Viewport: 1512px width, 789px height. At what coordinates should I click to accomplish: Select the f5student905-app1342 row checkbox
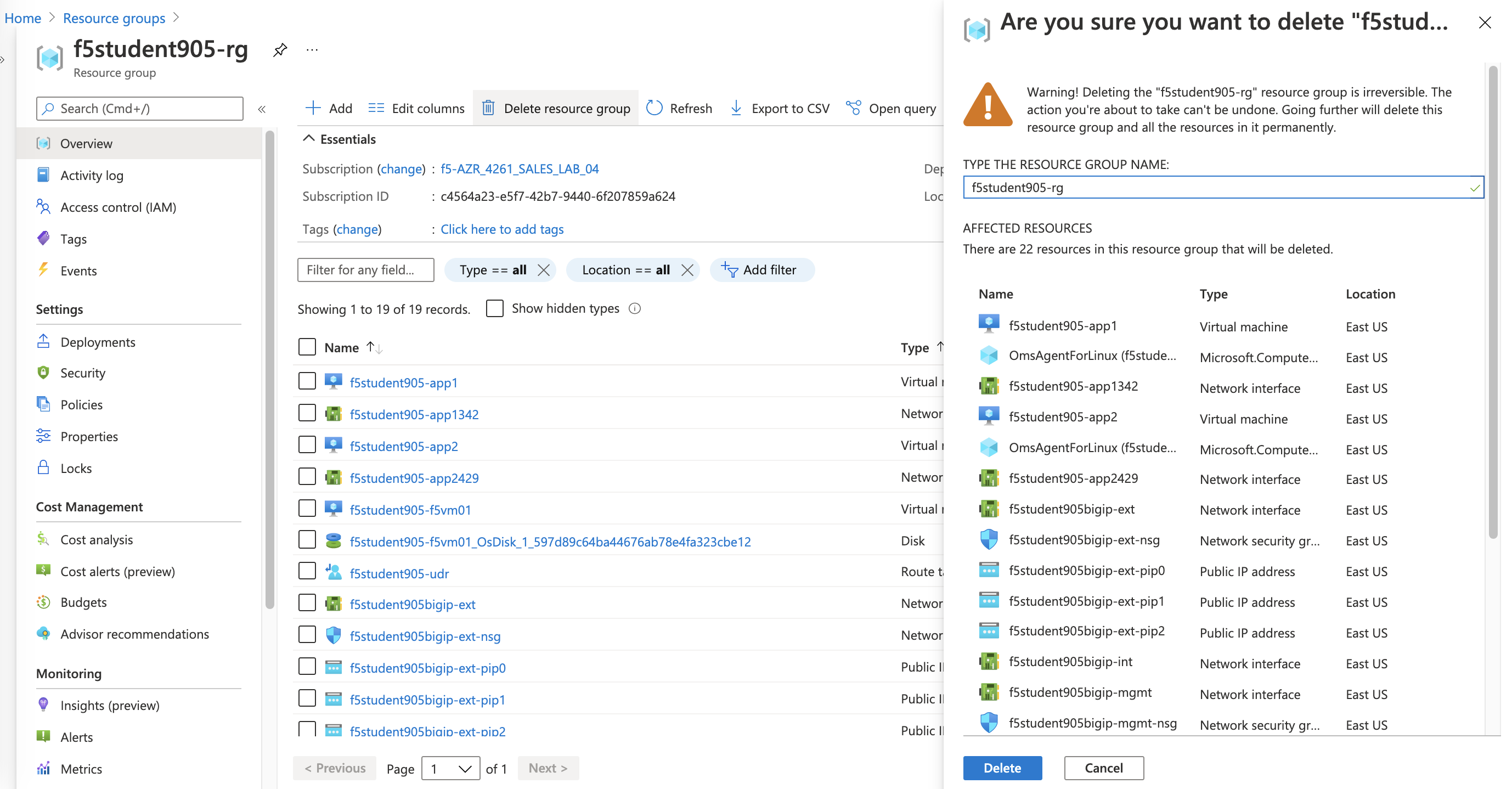tap(307, 413)
